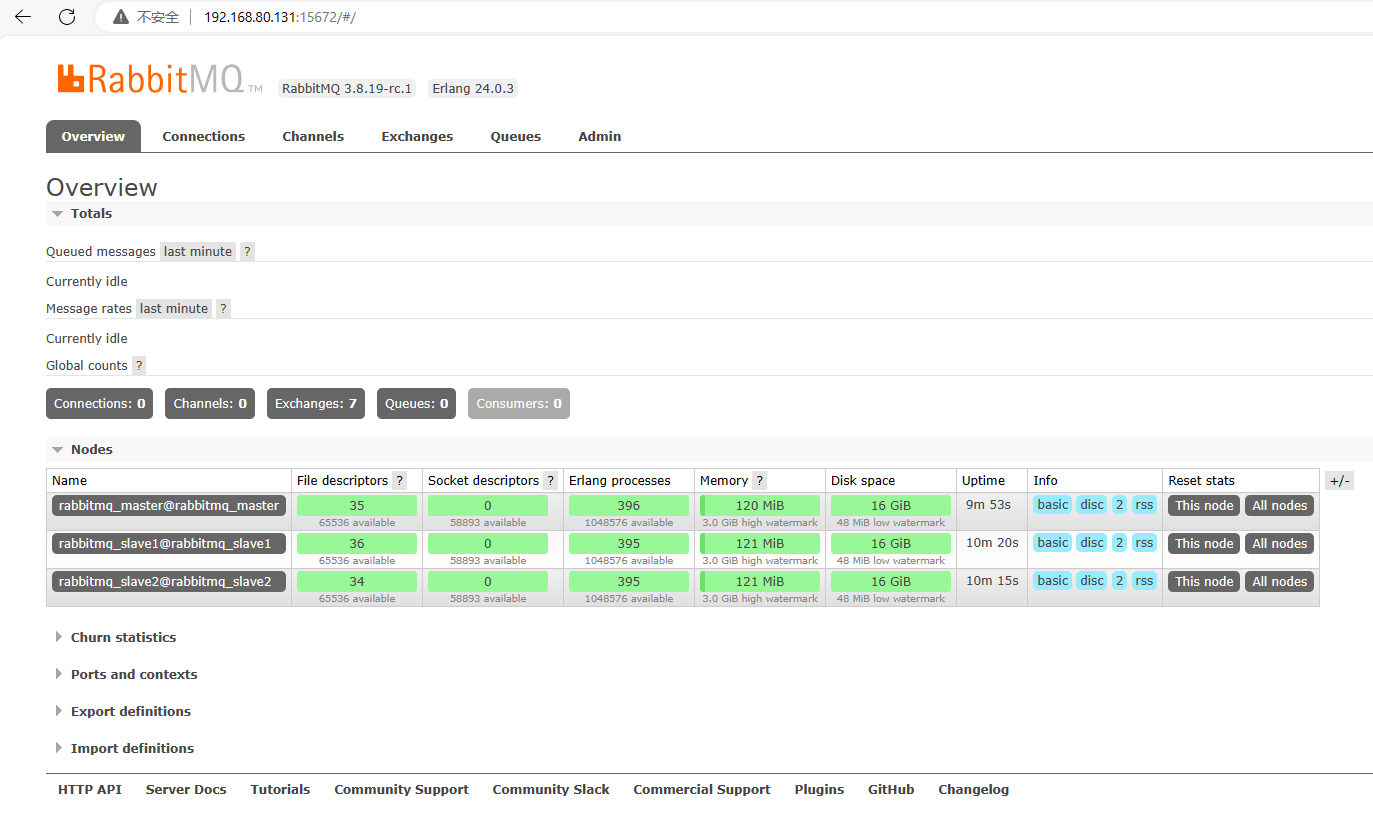Image resolution: width=1373 pixels, height=823 pixels.
Task: Open help for File descriptors column
Action: pyautogui.click(x=400, y=481)
